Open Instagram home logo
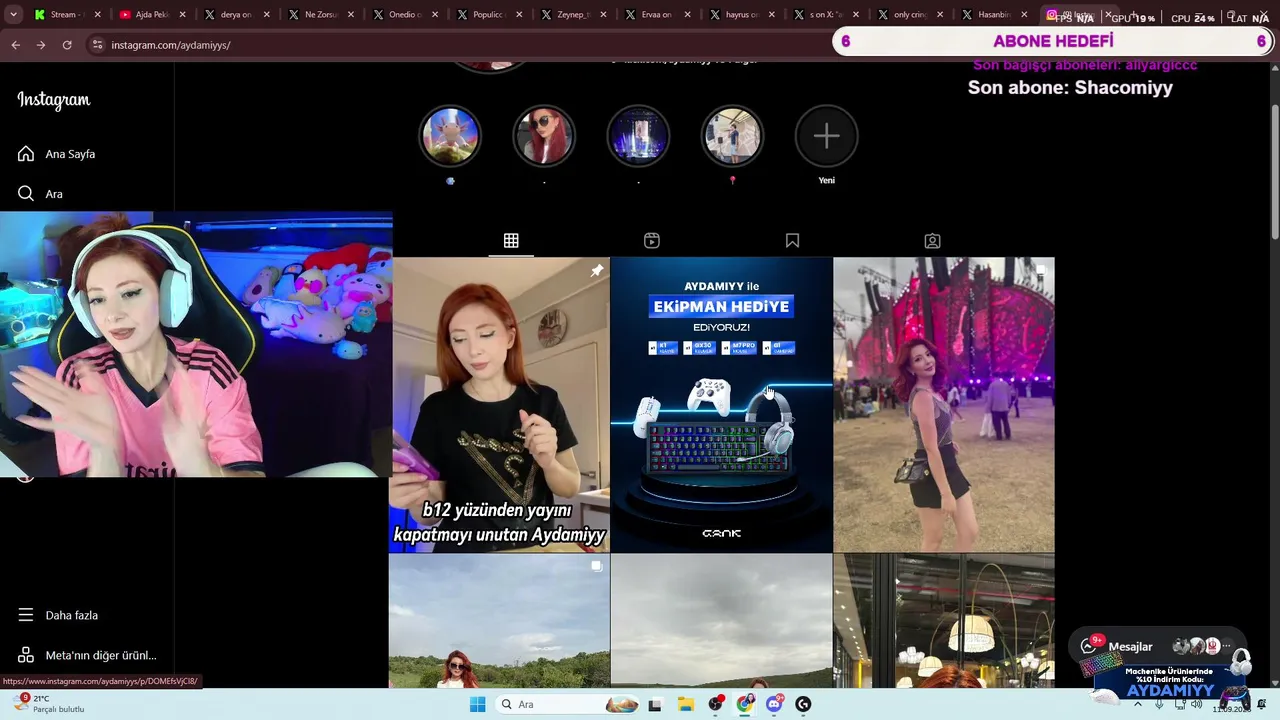Viewport: 1280px width, 720px height. point(54,100)
